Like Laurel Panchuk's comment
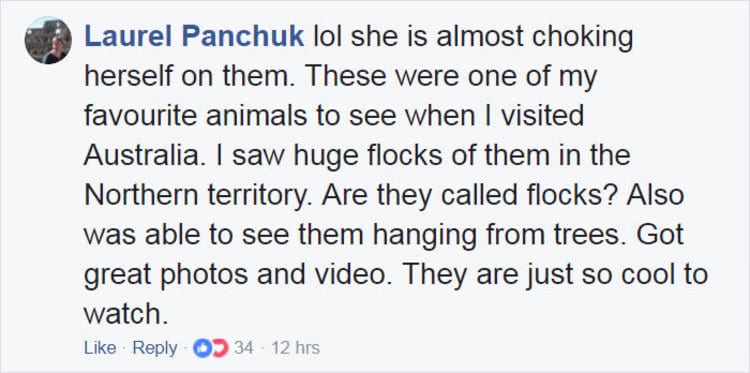The width and height of the screenshot is (750, 373). [100, 348]
